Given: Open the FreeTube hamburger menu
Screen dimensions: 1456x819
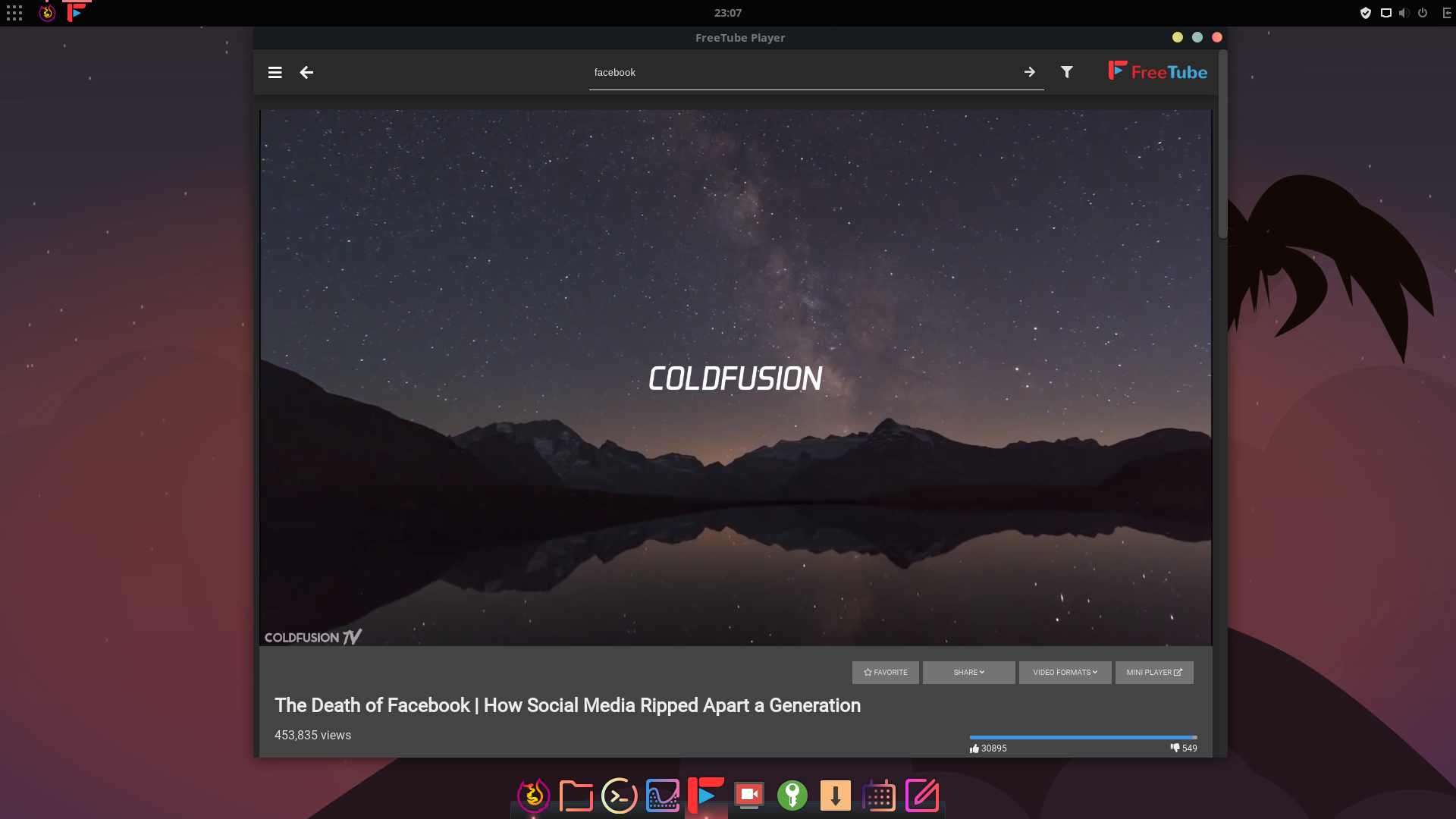Looking at the screenshot, I should 275,73.
